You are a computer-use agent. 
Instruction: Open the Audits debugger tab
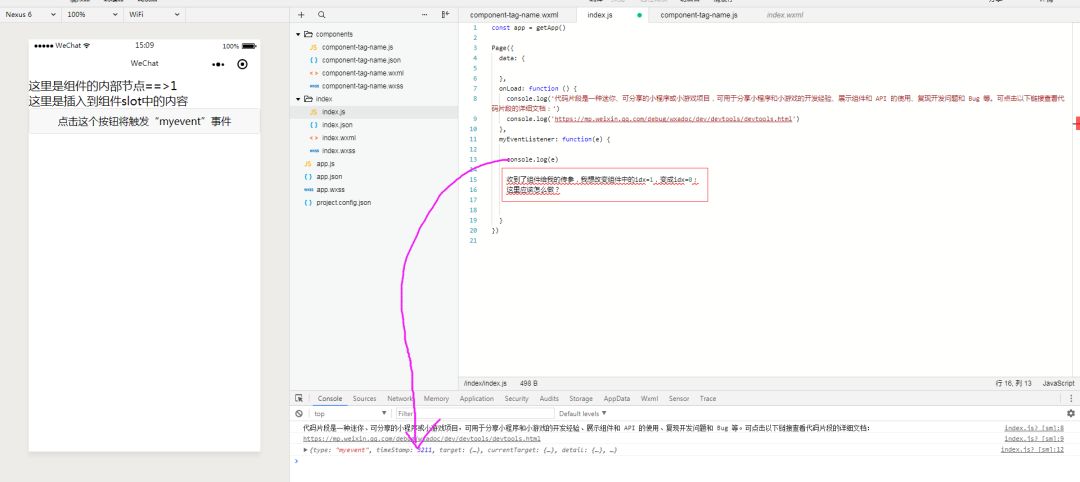tap(549, 399)
